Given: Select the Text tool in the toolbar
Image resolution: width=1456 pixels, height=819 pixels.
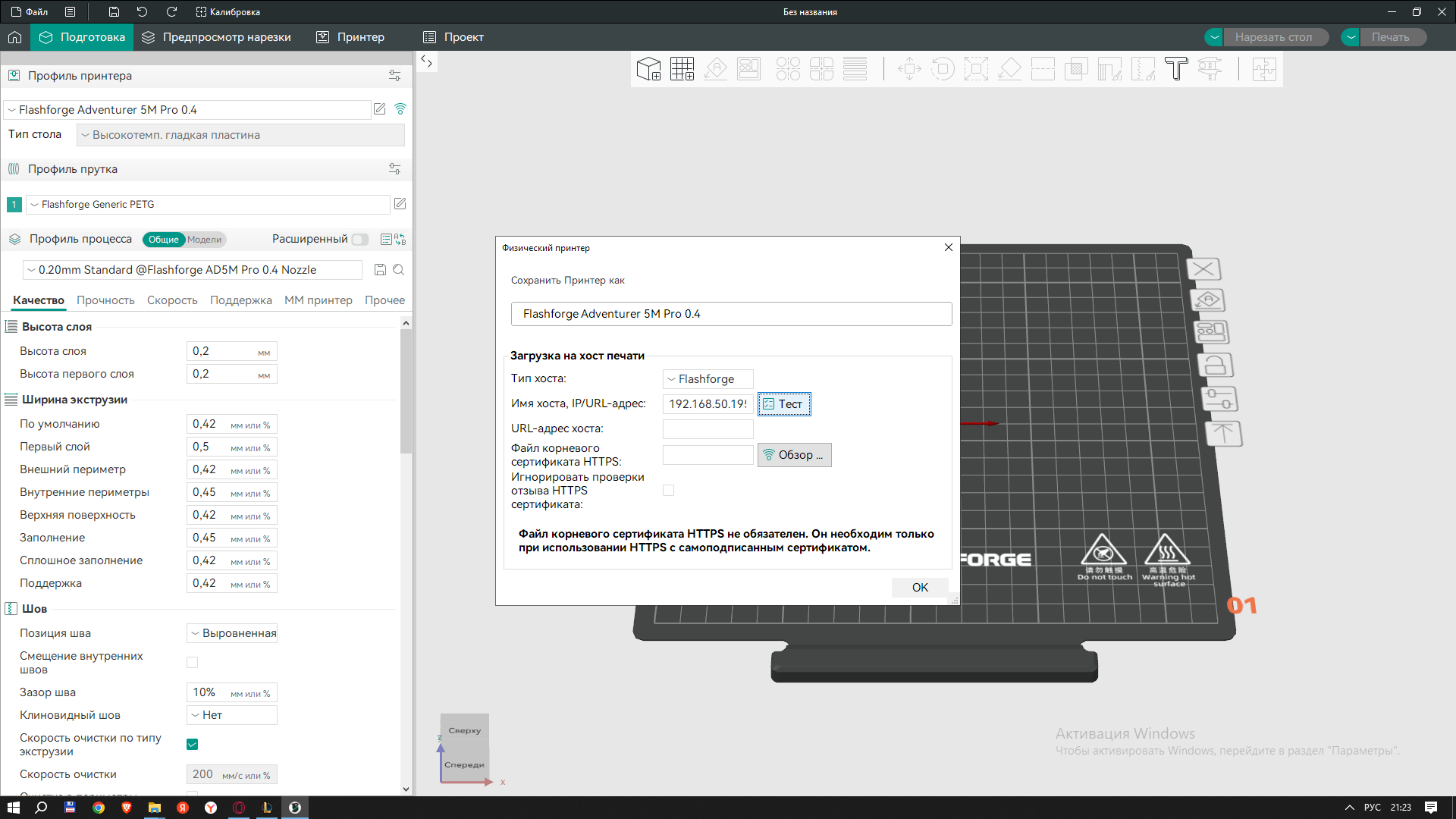Looking at the screenshot, I should 1176,69.
